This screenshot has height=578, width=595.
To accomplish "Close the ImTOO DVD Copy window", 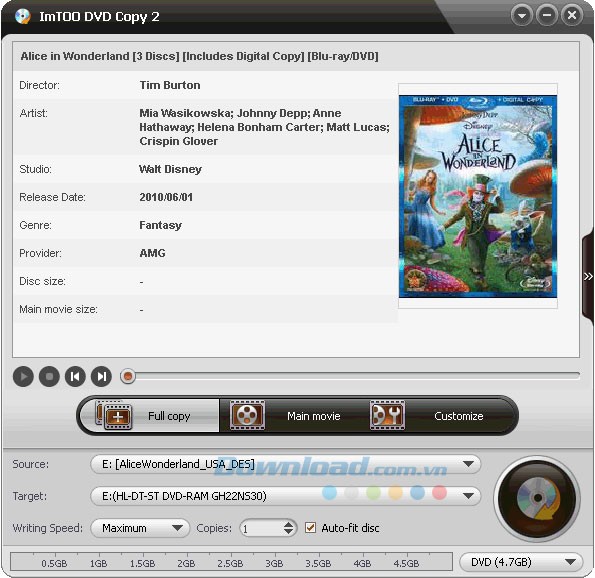I will pos(572,16).
